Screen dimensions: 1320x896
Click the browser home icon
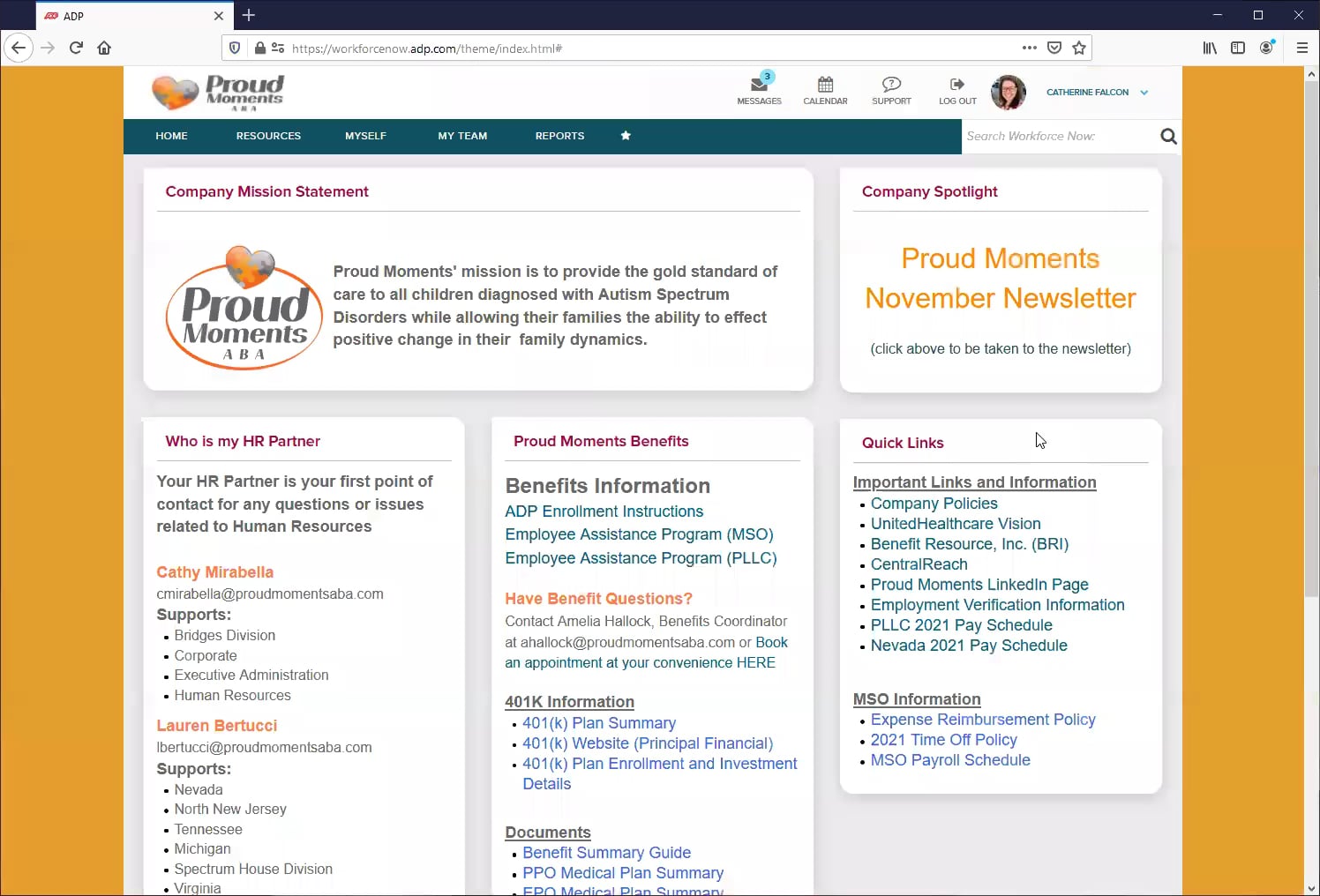tap(104, 48)
